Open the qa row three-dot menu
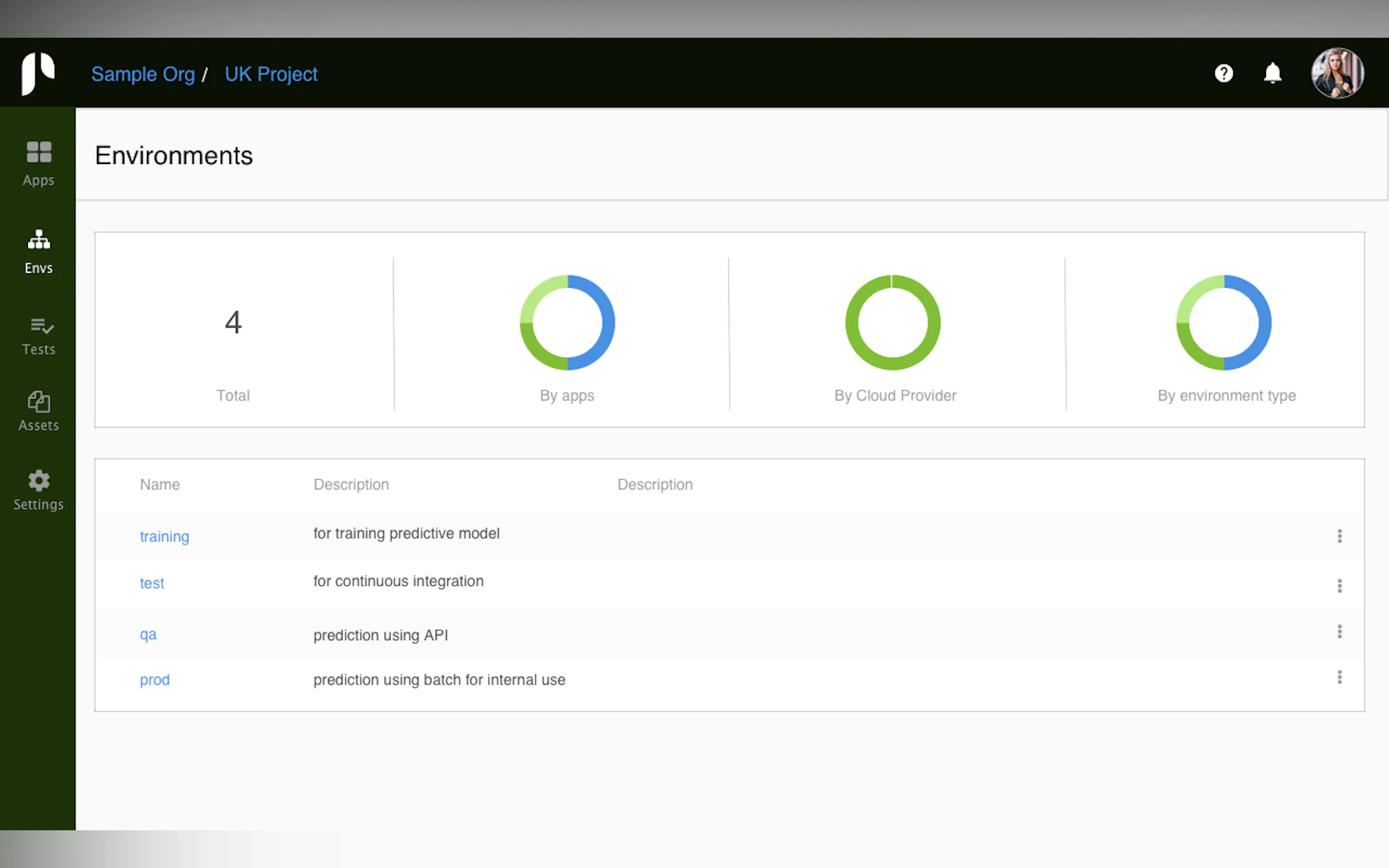Screen dimensions: 1389x868 [x=1339, y=631]
